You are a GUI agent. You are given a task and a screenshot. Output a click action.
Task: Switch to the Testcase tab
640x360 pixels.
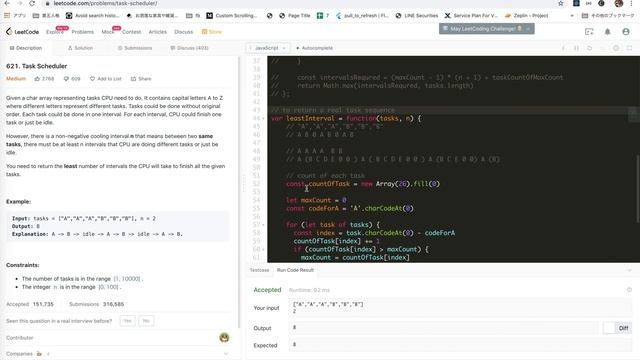[259, 270]
